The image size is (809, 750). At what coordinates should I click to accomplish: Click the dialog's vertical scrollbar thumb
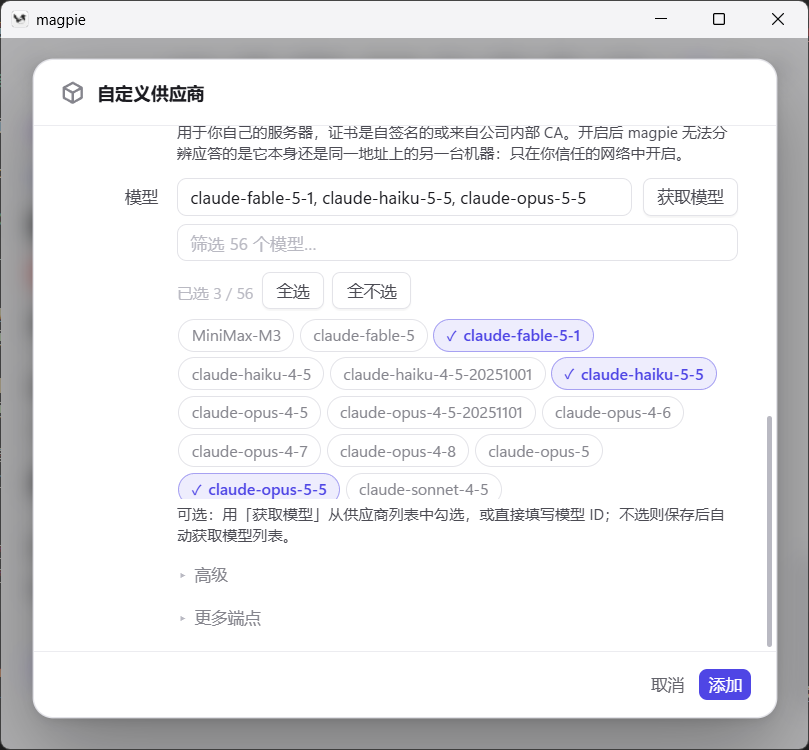click(769, 531)
